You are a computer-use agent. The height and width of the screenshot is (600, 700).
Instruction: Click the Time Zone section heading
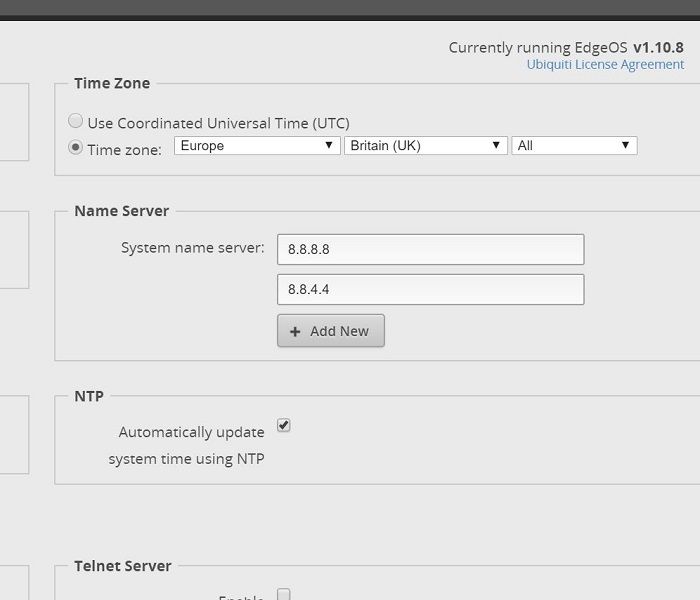tap(112, 83)
